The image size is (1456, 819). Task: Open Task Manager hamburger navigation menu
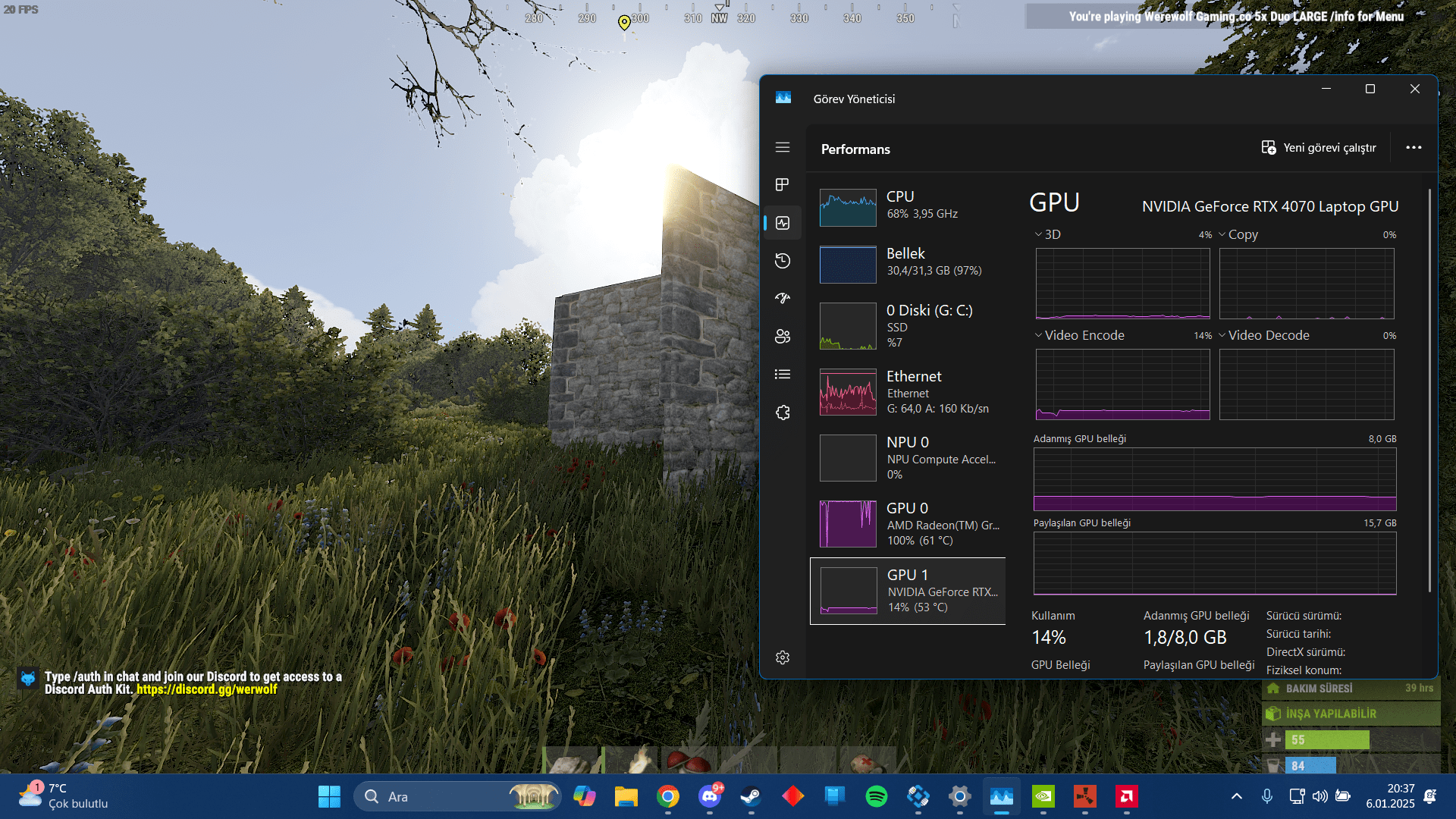click(783, 147)
